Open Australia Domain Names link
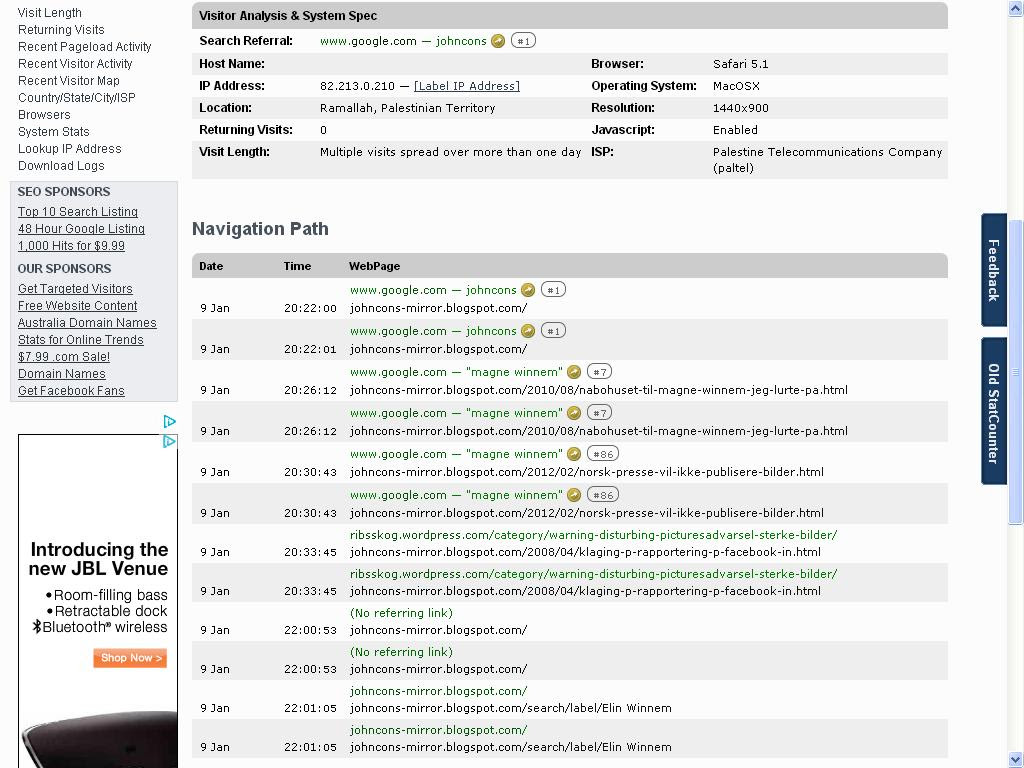The width and height of the screenshot is (1024, 768). [x=87, y=323]
